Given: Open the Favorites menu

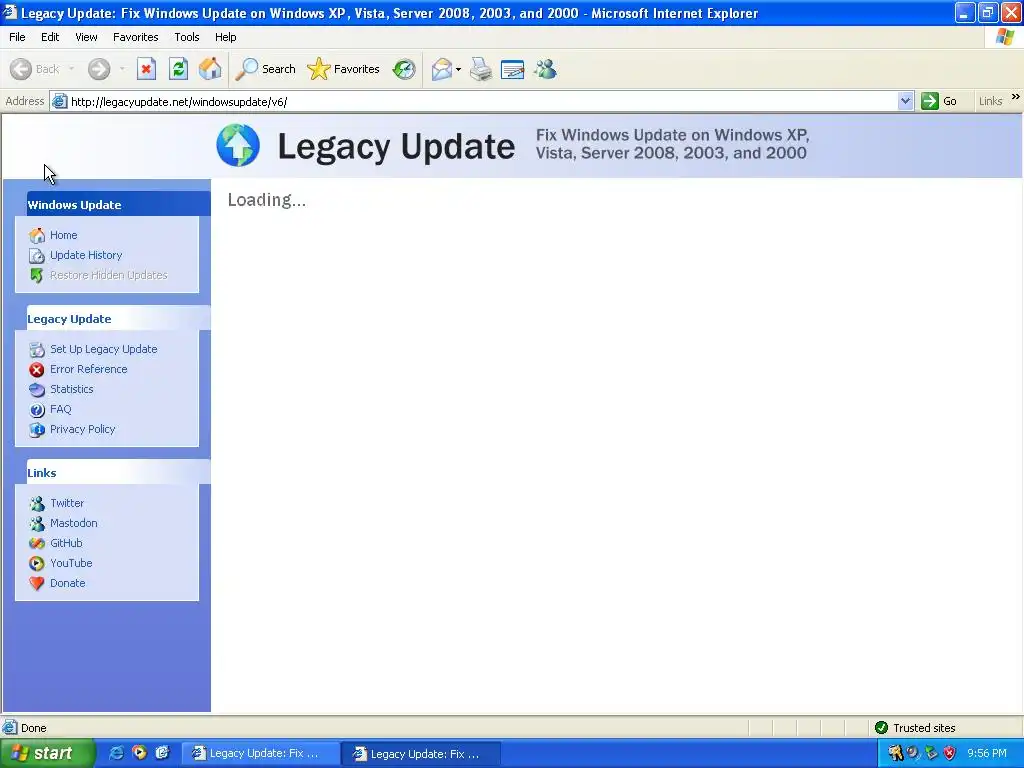Looking at the screenshot, I should click(135, 37).
